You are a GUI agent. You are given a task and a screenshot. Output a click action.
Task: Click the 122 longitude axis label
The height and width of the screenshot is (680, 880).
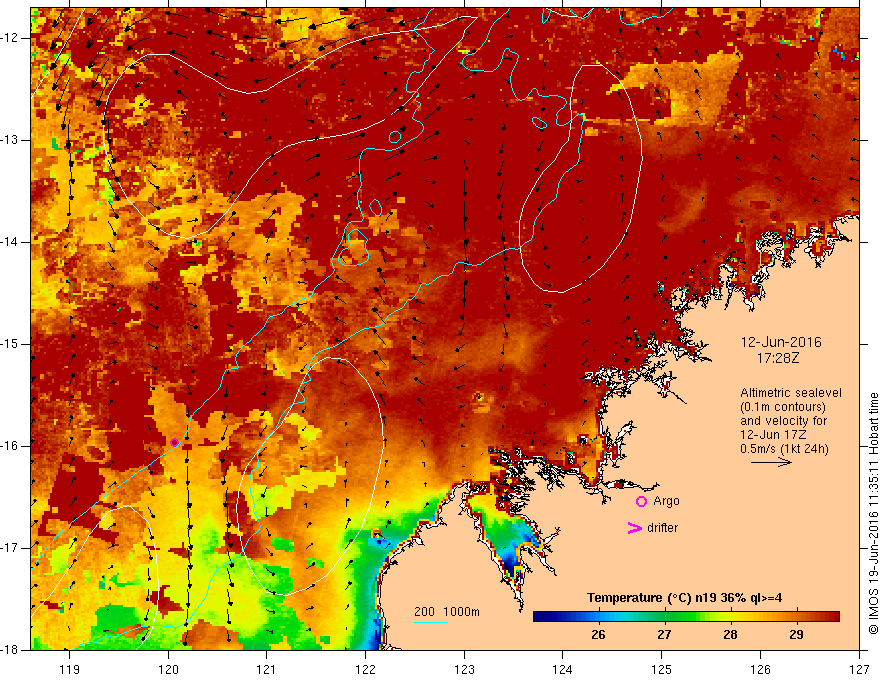click(x=365, y=669)
